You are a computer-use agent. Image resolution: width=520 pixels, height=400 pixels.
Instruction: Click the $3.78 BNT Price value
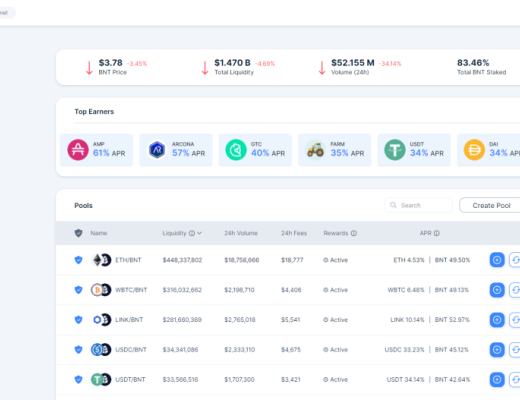(111, 63)
